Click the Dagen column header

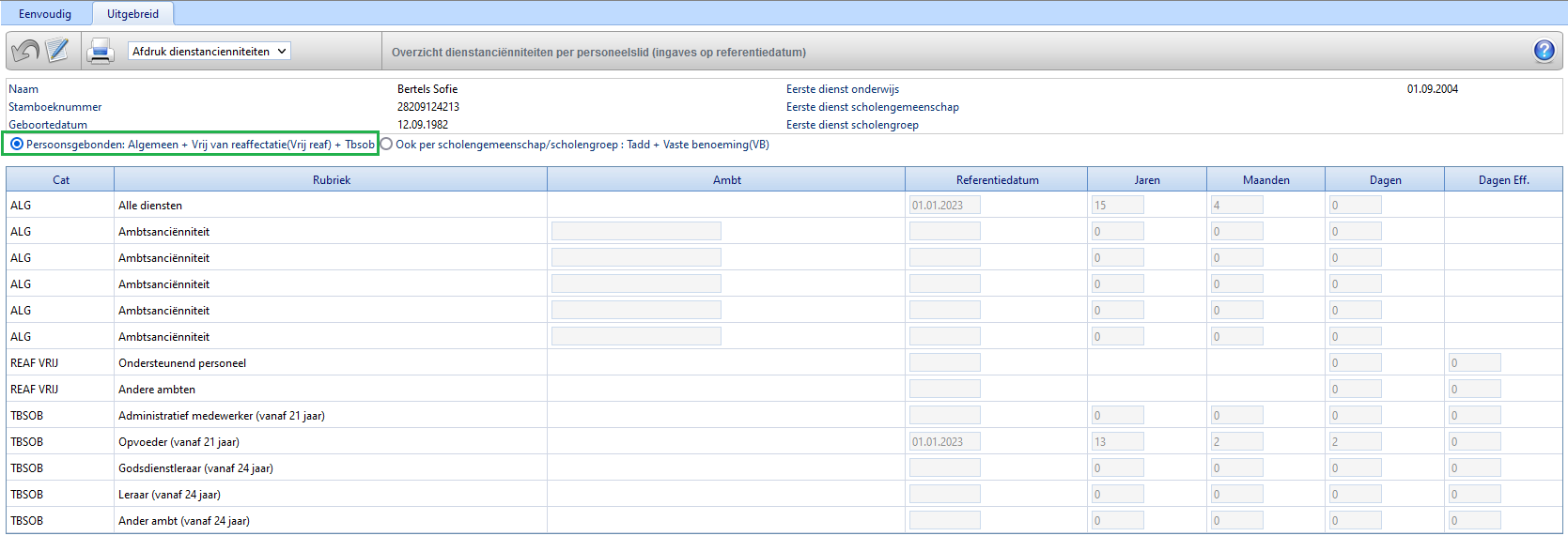coord(1385,179)
